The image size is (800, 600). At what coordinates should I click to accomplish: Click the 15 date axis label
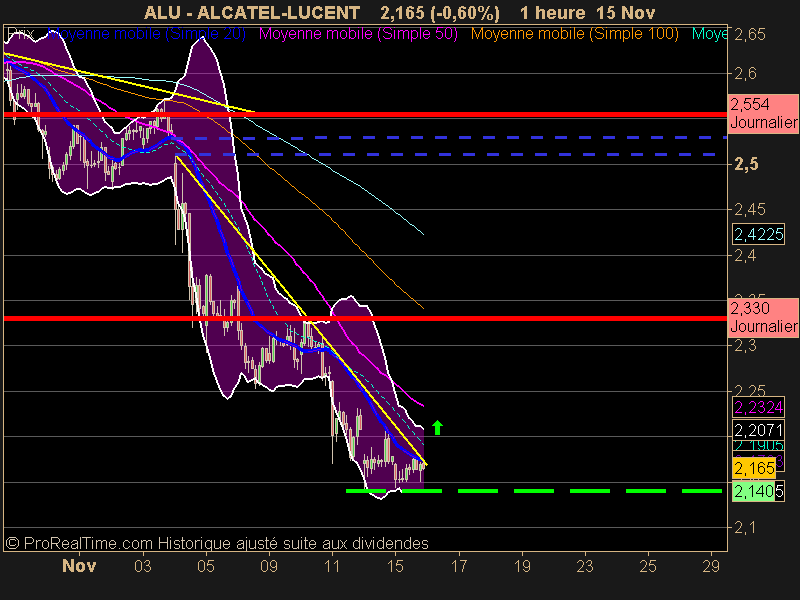pos(395,566)
